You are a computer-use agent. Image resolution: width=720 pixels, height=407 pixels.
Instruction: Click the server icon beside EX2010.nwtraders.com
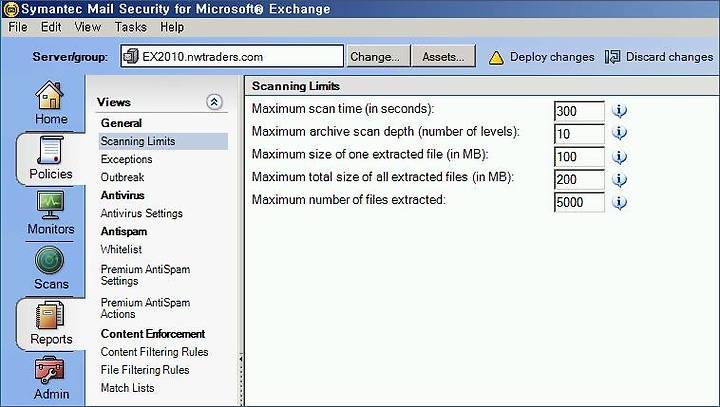131,57
